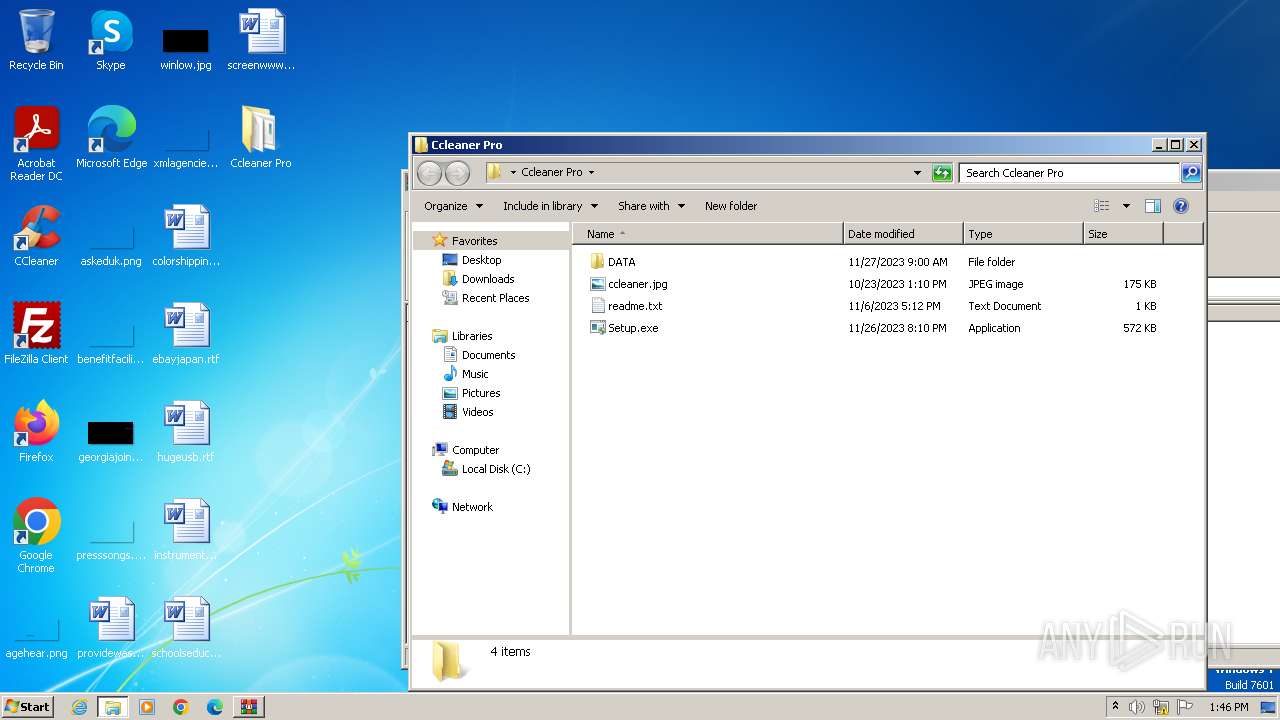Open Edge from the taskbar

(215, 707)
